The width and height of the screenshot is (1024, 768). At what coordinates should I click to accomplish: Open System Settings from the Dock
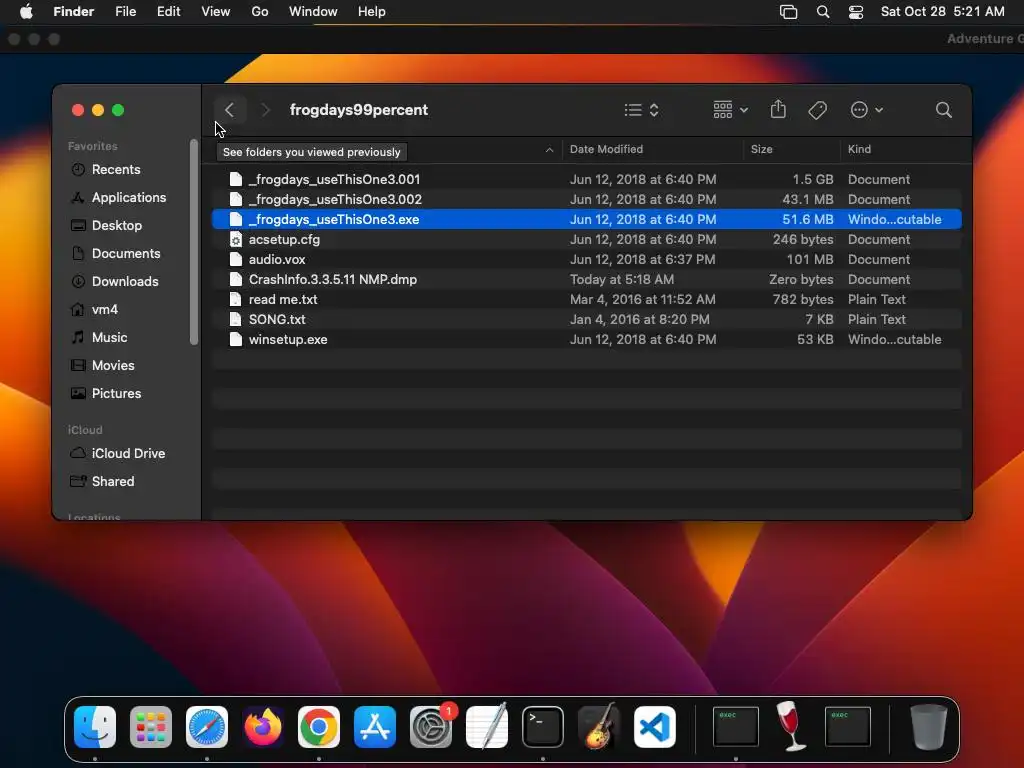(x=431, y=726)
